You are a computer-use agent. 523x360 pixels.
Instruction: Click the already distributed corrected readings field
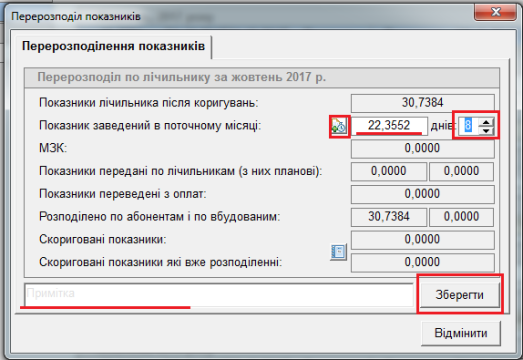[x=423, y=263]
